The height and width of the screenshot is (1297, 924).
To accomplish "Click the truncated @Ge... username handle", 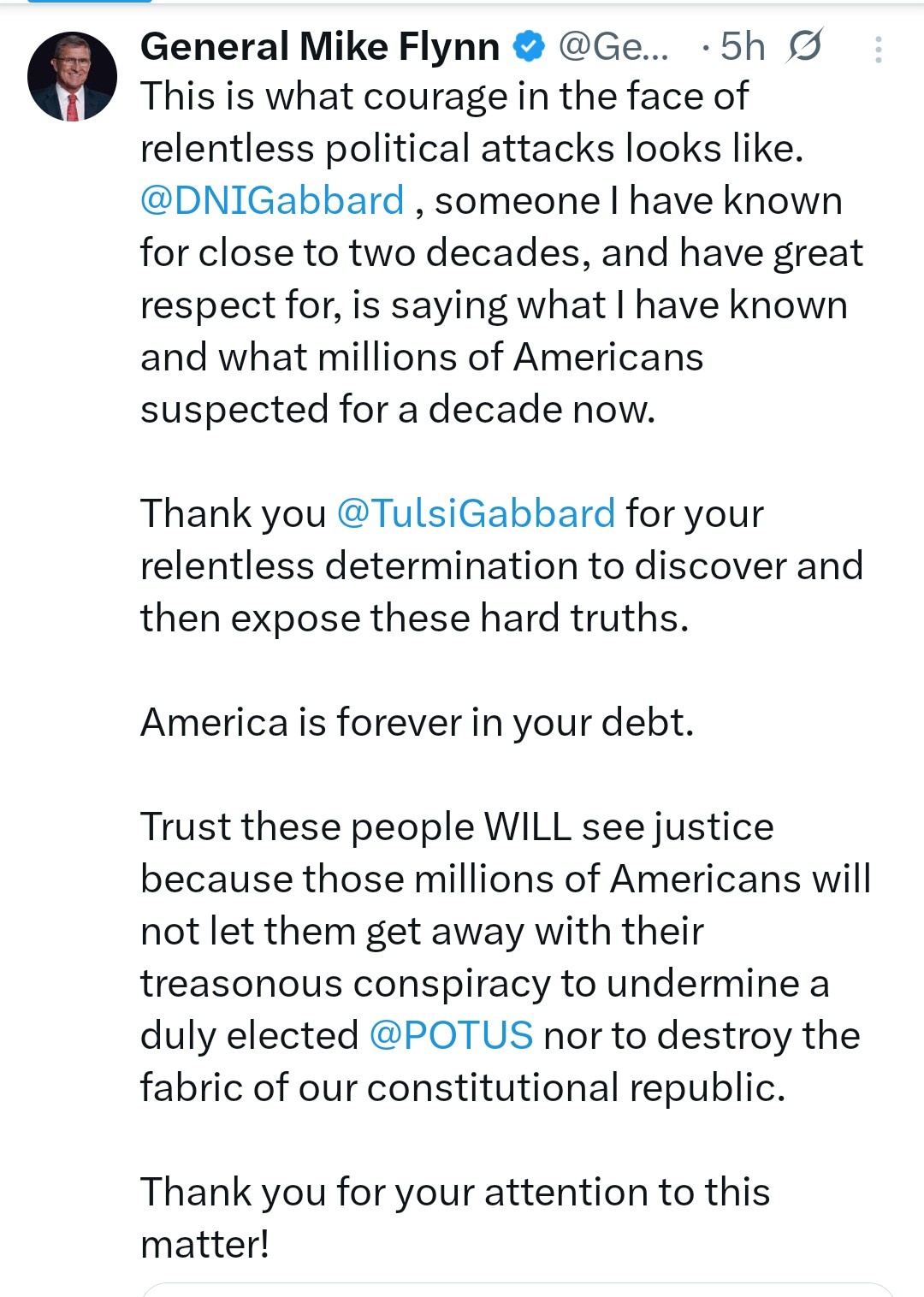I will [x=613, y=46].
